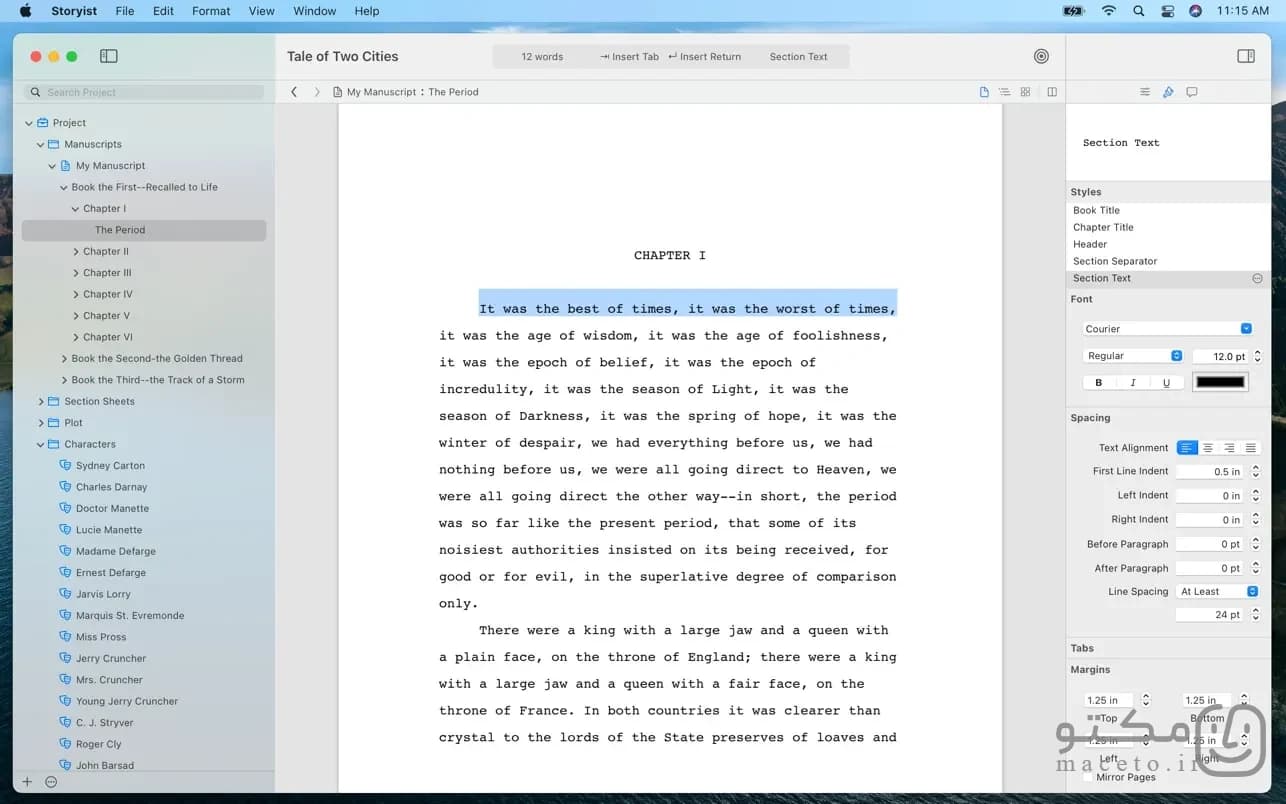Collapse the Manuscripts folder
Image resolution: width=1286 pixels, height=804 pixels.
click(x=41, y=145)
